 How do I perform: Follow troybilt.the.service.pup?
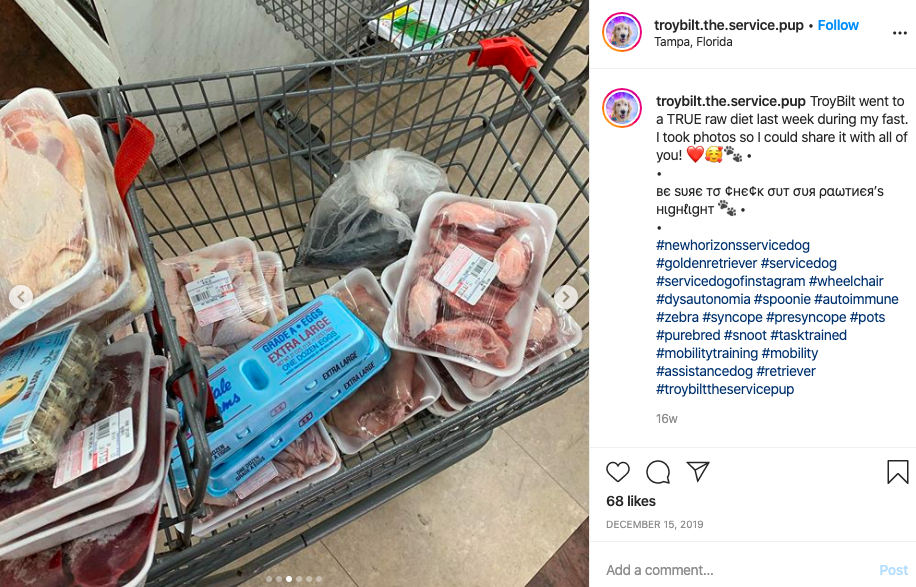click(838, 25)
